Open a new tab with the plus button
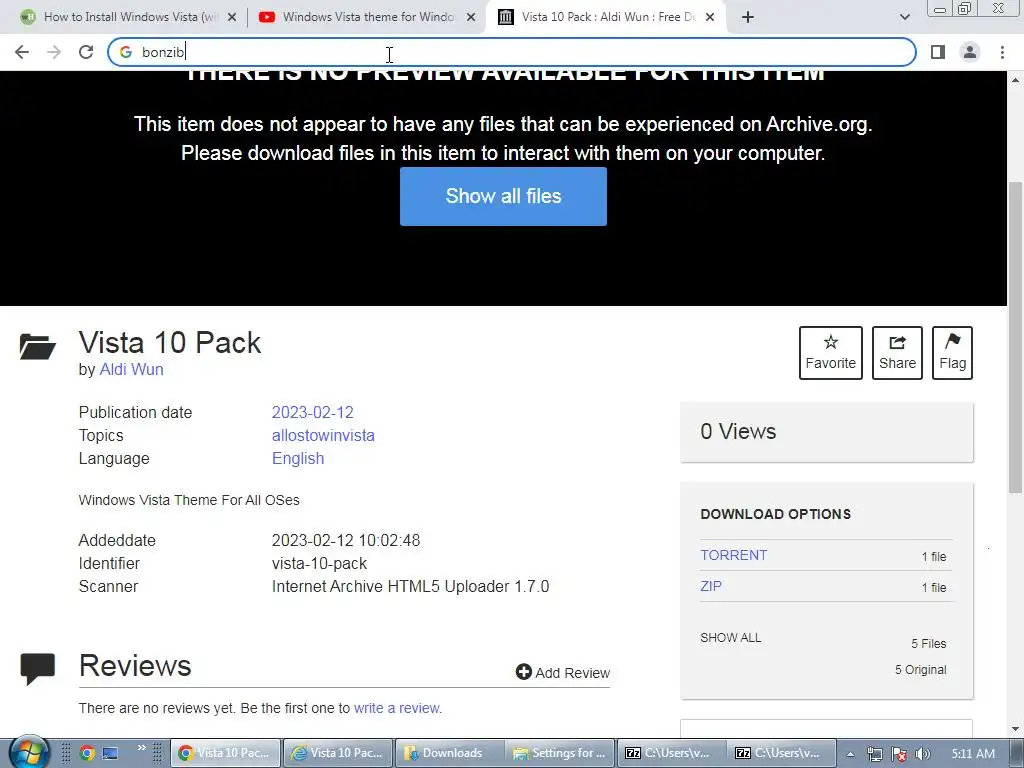Screen dimensions: 1024x768 pos(748,17)
